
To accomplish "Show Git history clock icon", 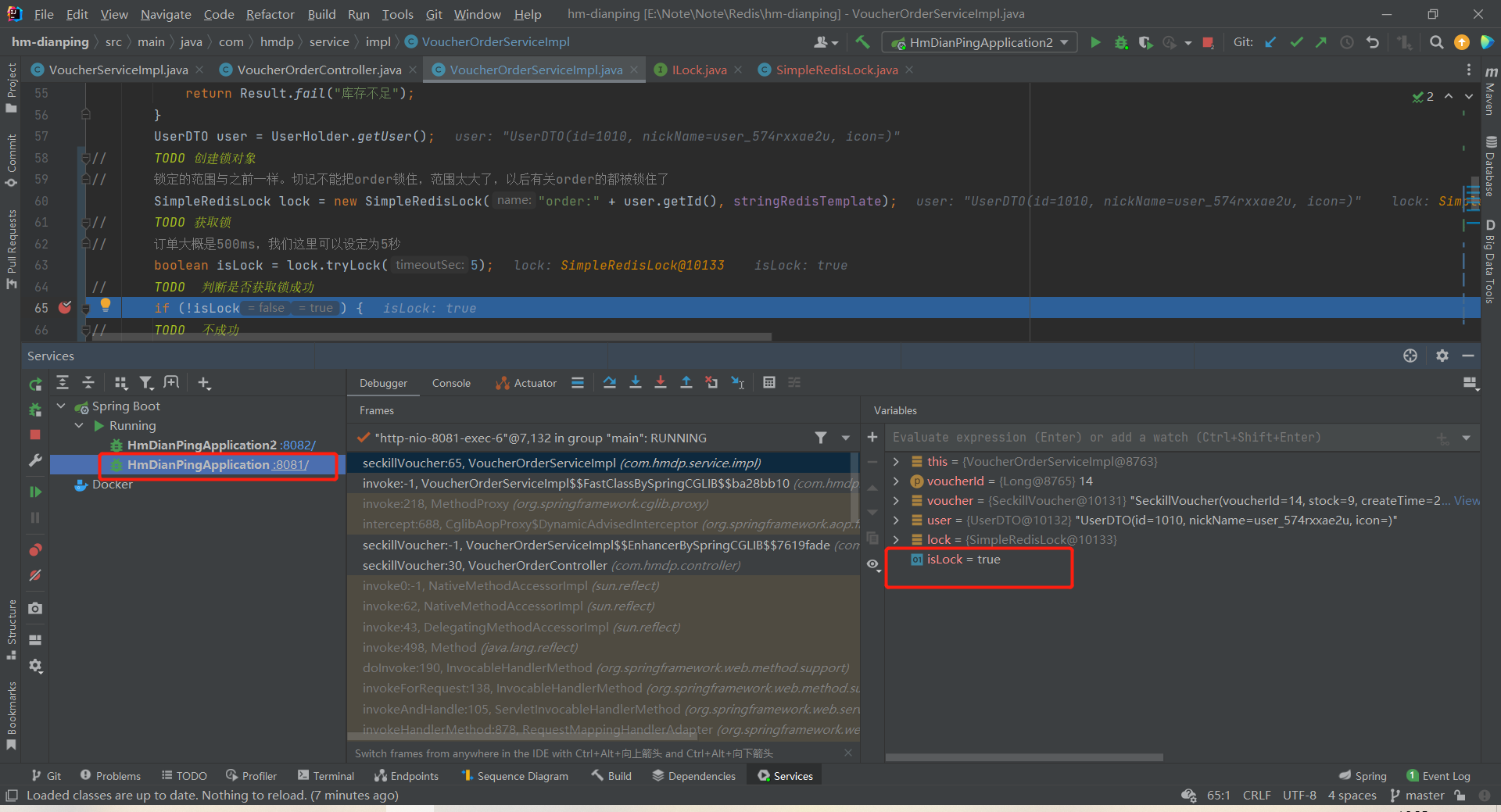I will tap(1346, 42).
